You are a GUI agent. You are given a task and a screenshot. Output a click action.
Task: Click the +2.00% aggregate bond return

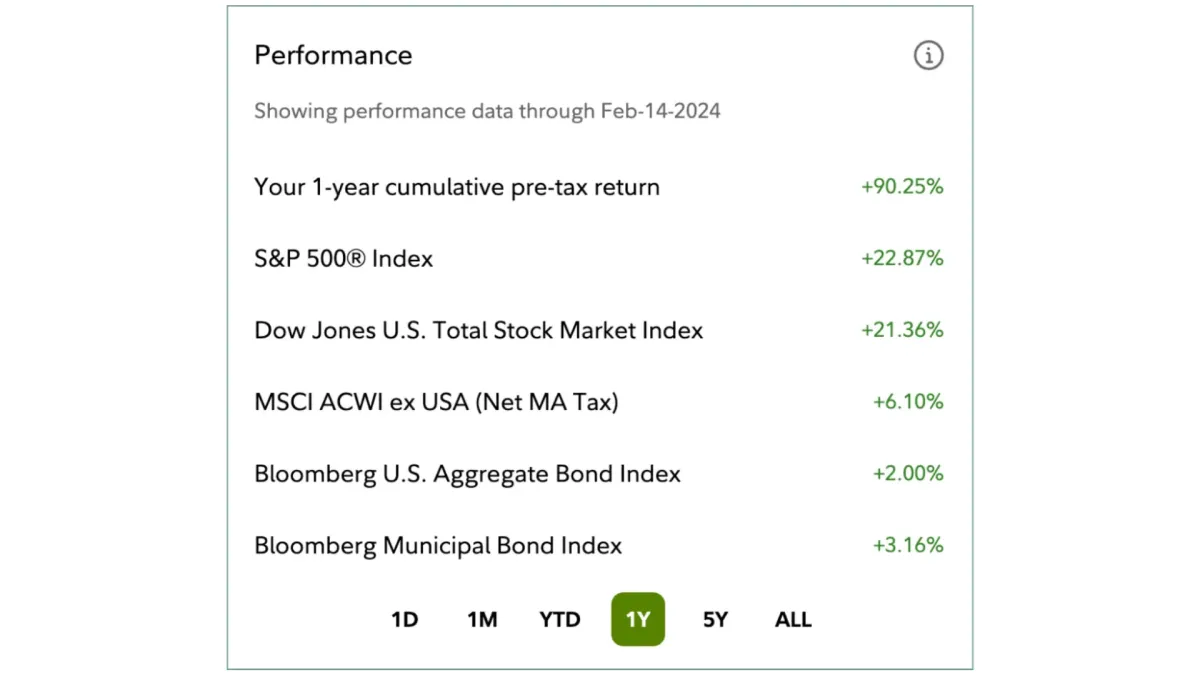coord(907,473)
